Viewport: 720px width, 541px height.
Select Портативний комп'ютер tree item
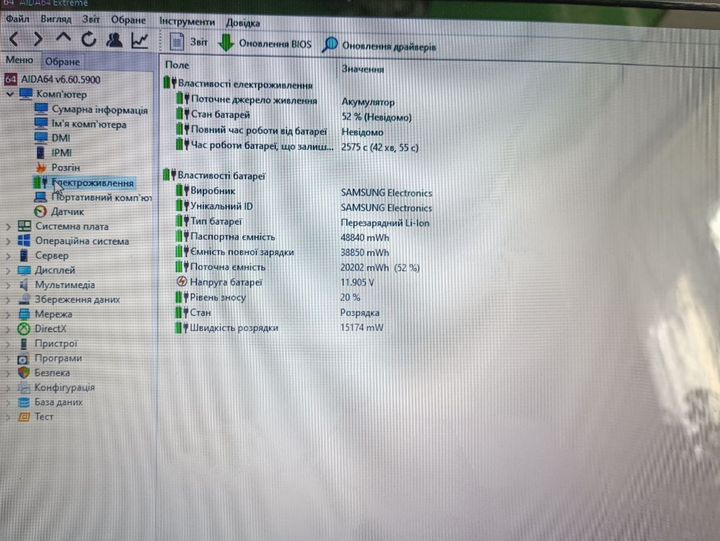pos(93,197)
